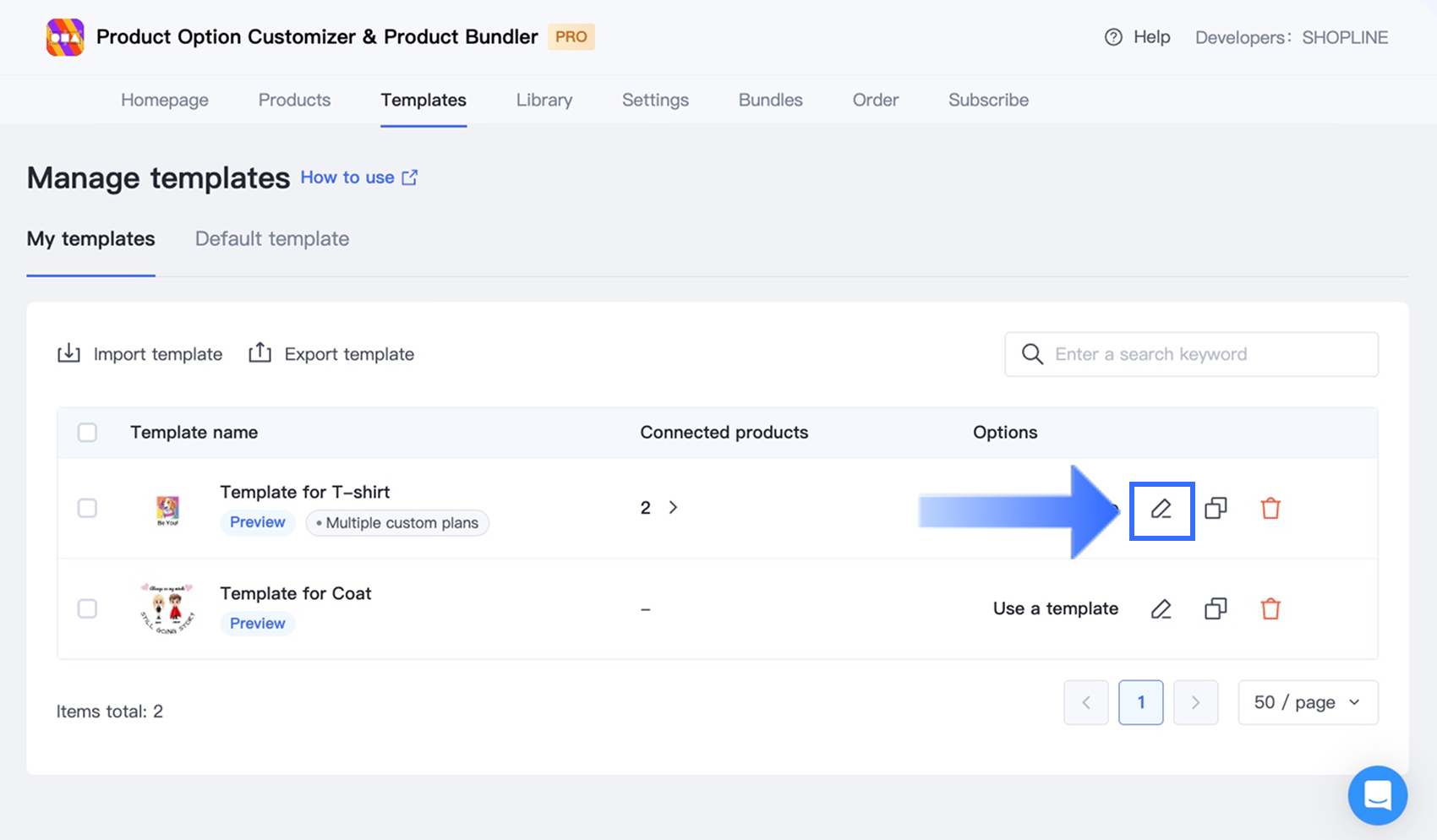Open the Template for Coat thumbnail
Screen dimensions: 1437x840
[x=167, y=608]
